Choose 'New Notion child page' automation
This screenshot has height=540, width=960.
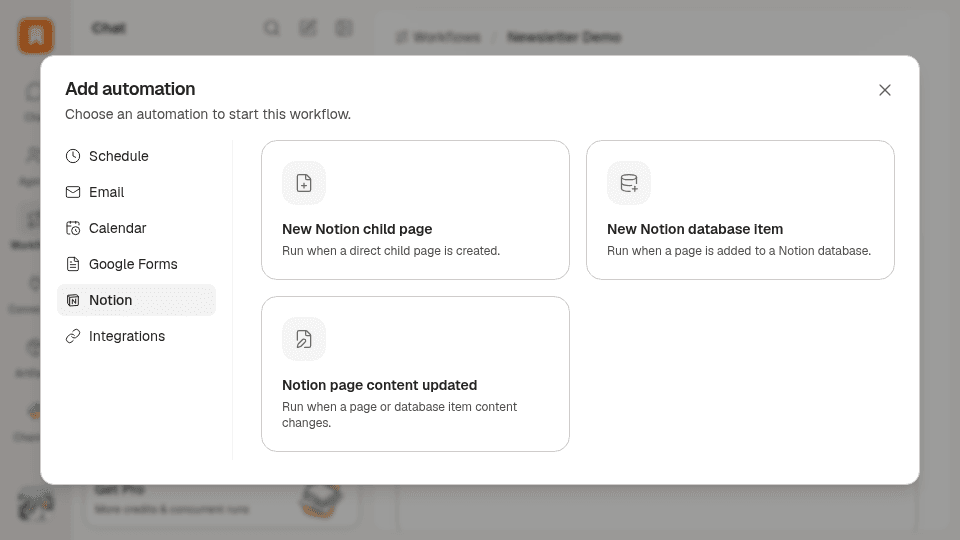tap(415, 210)
